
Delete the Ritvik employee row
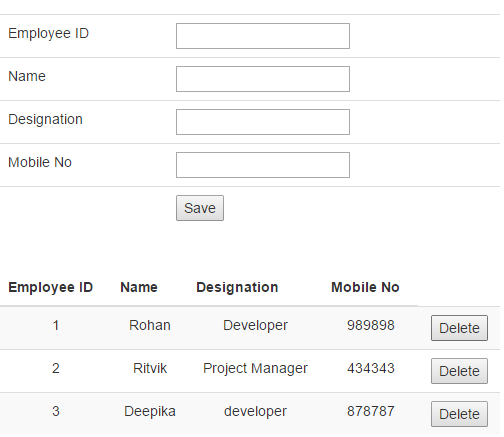point(459,371)
